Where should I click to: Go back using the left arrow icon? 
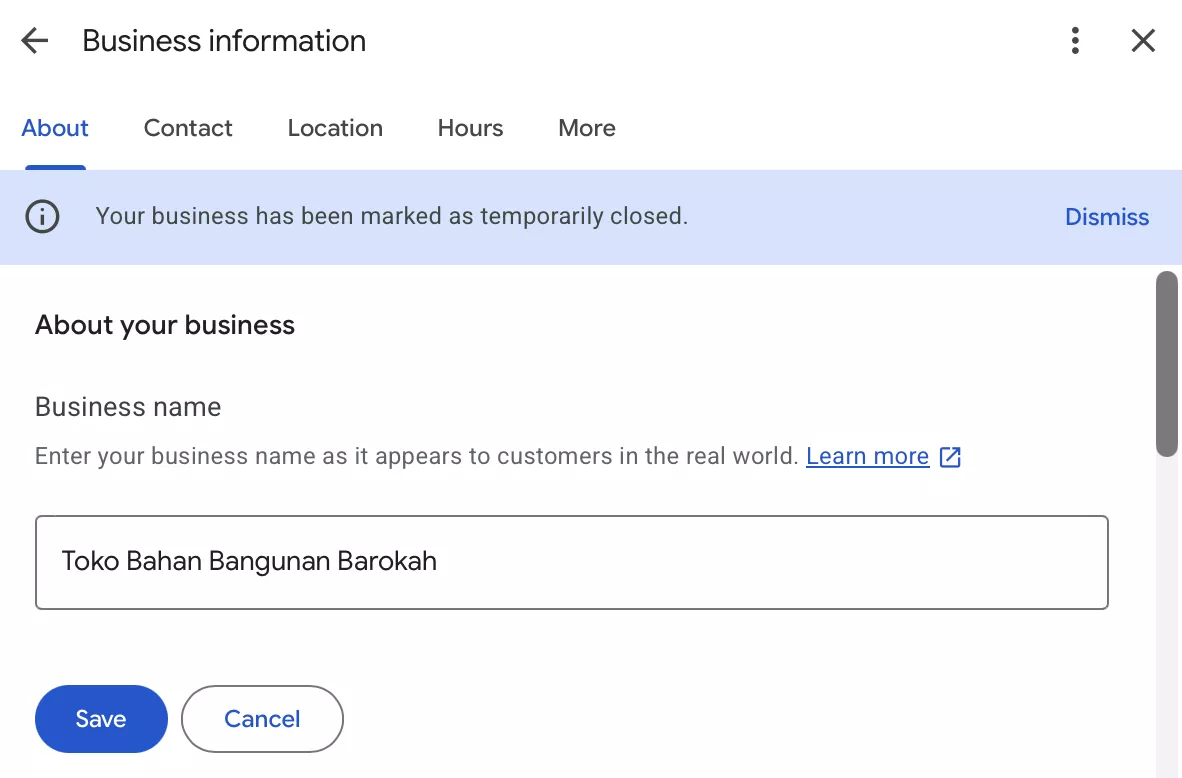coord(35,41)
